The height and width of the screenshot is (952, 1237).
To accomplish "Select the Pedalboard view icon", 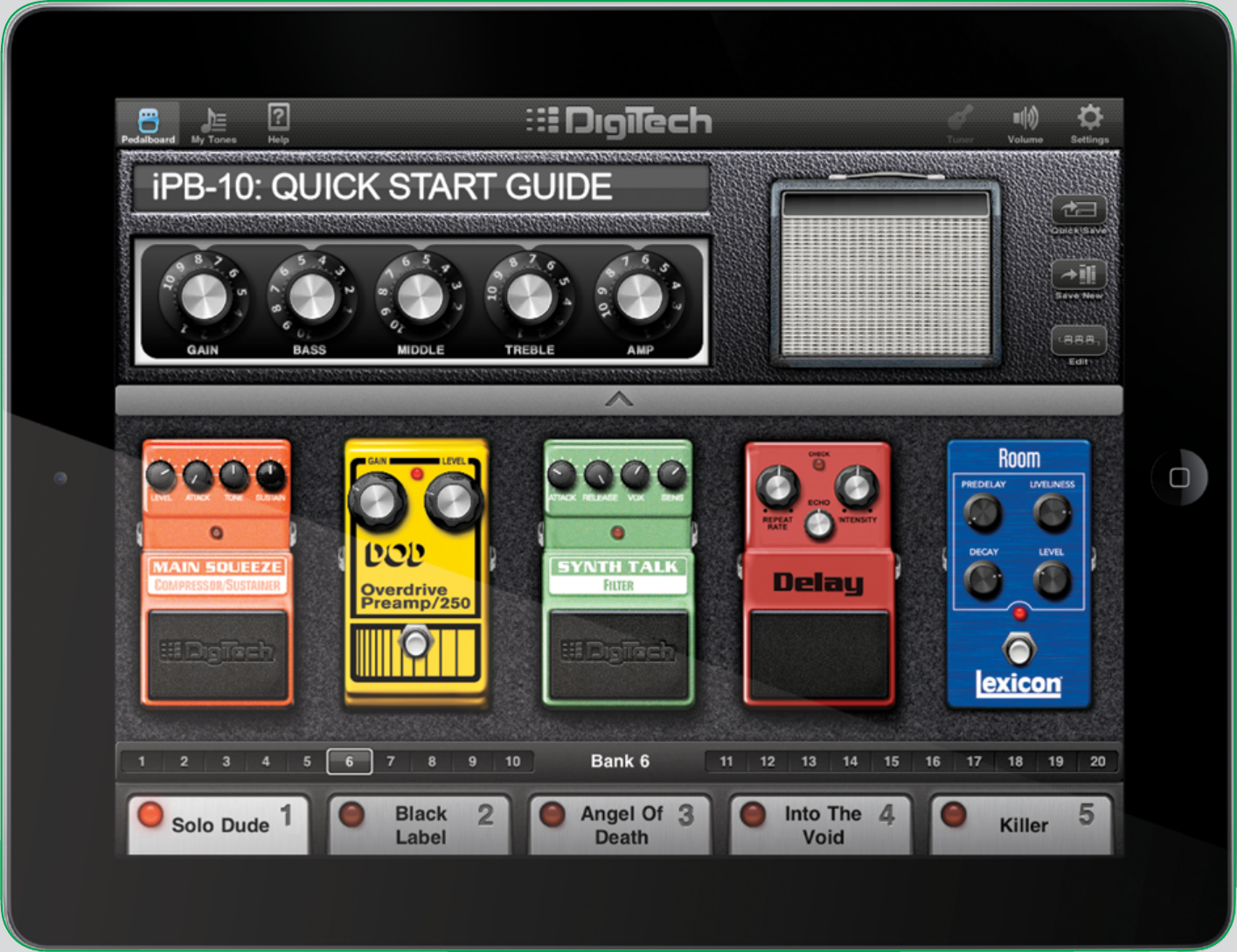I will pyautogui.click(x=148, y=121).
